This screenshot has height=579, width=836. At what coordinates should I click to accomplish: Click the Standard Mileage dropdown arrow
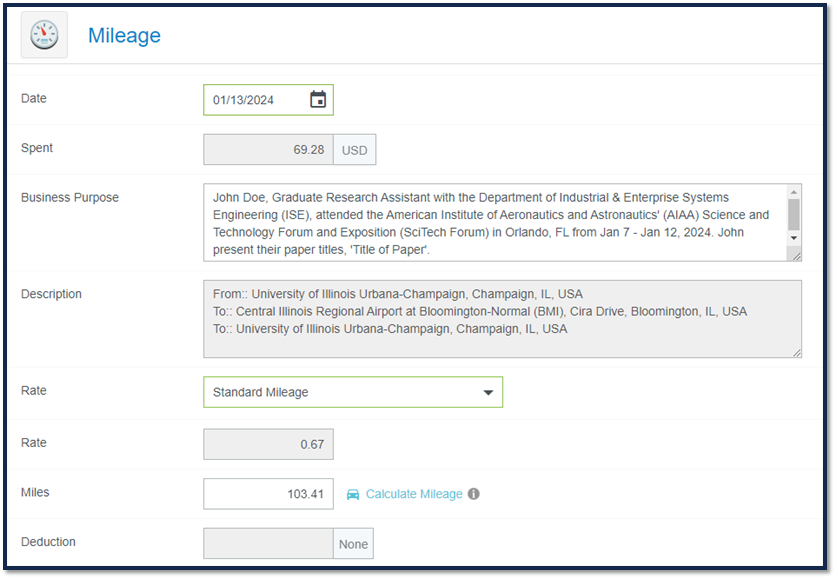(x=488, y=393)
